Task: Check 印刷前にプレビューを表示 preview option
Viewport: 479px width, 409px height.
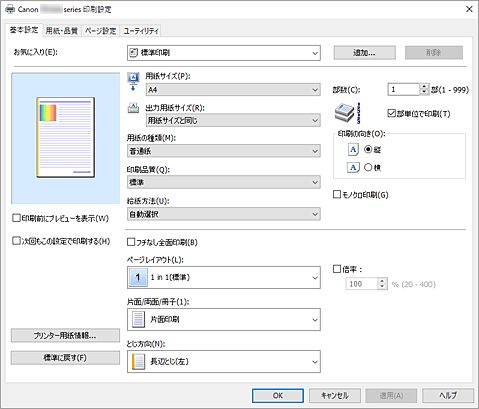Action: click(16, 218)
